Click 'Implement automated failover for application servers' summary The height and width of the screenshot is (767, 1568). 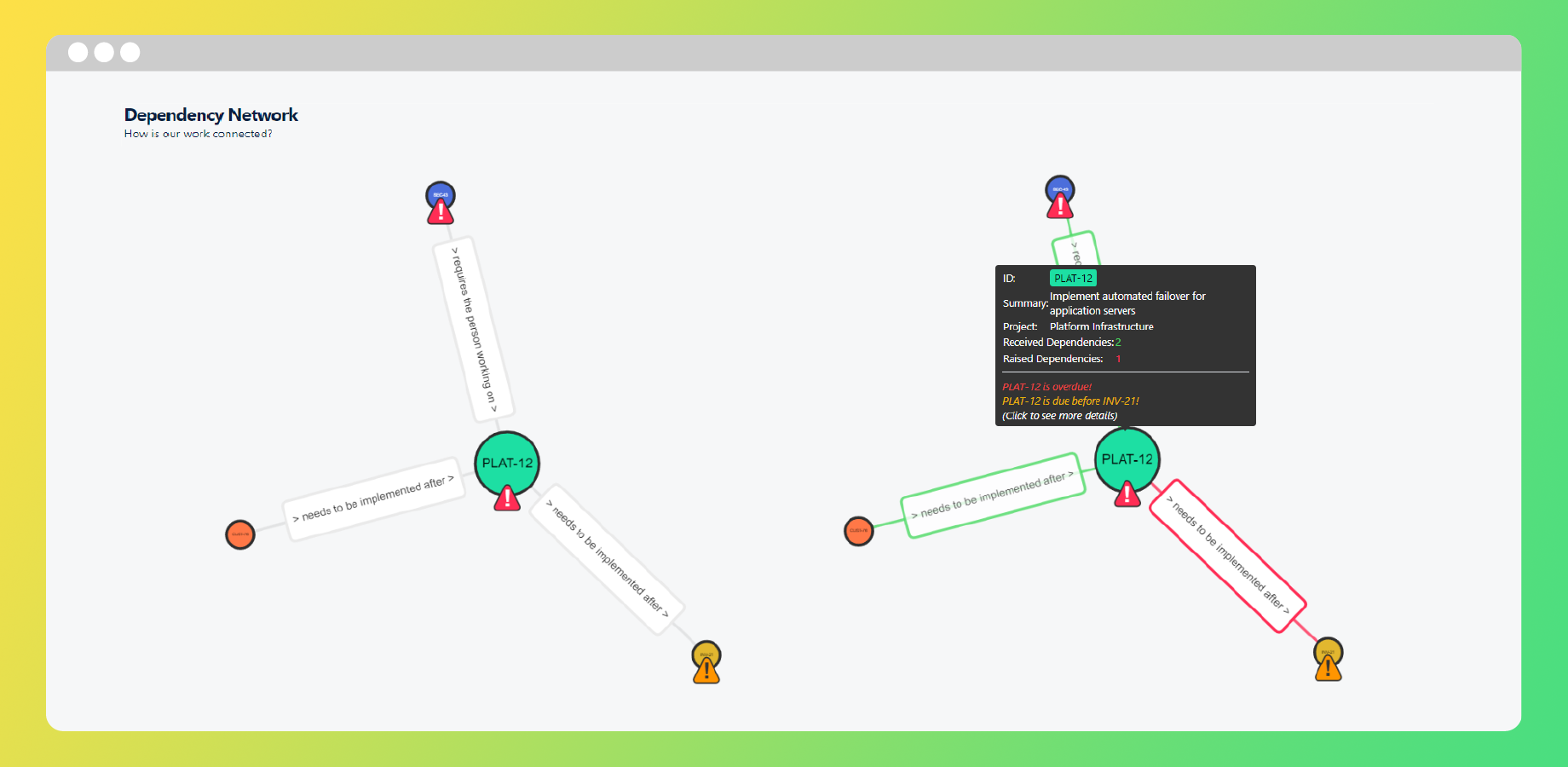(1127, 303)
